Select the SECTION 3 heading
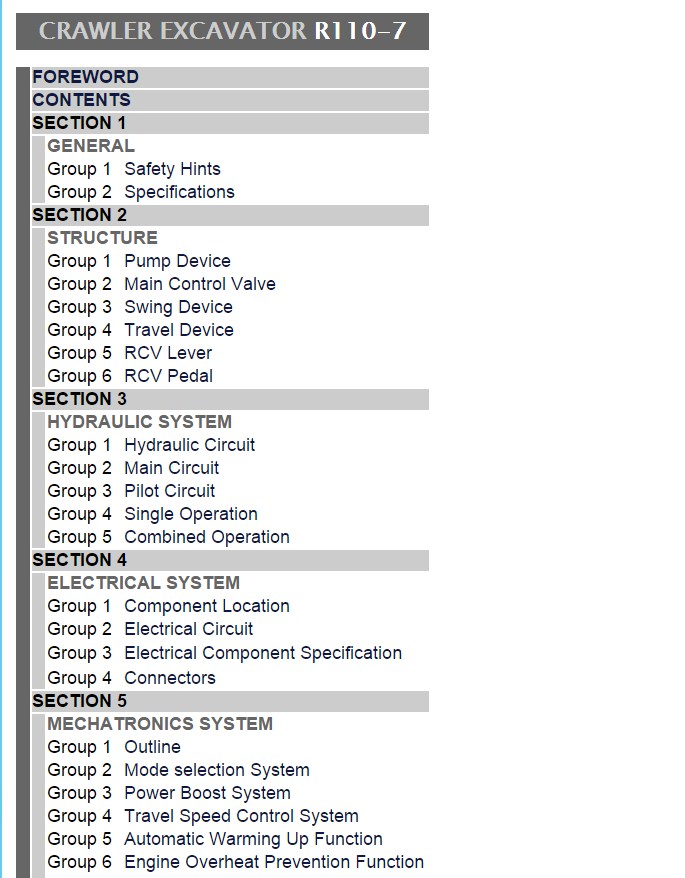Viewport: 685px width, 878px height. click(80, 399)
